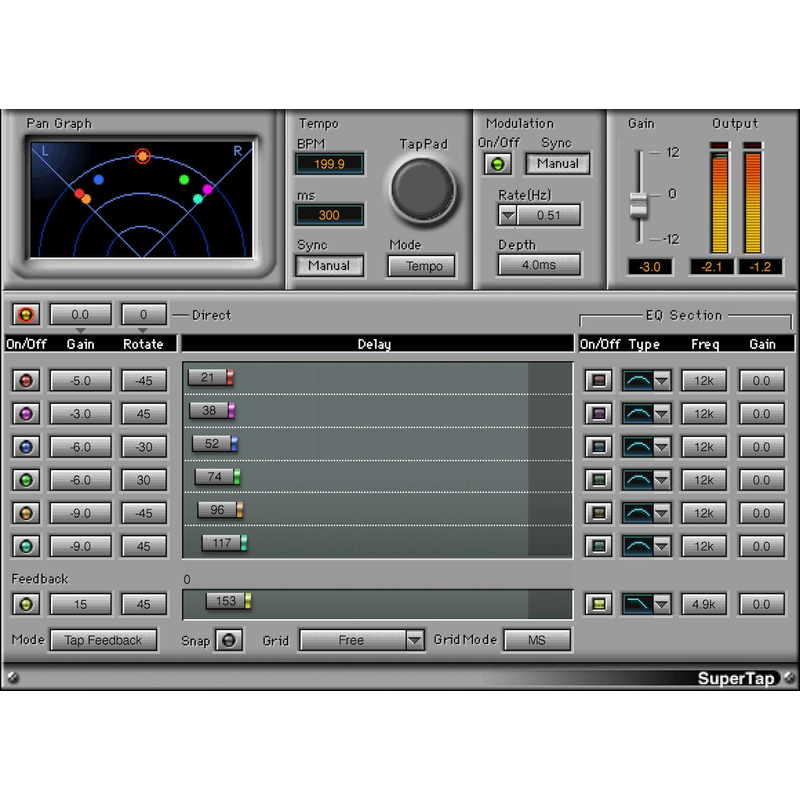Viewport: 800px width, 800px height.
Task: Click the Snap LED button
Action: click(229, 639)
